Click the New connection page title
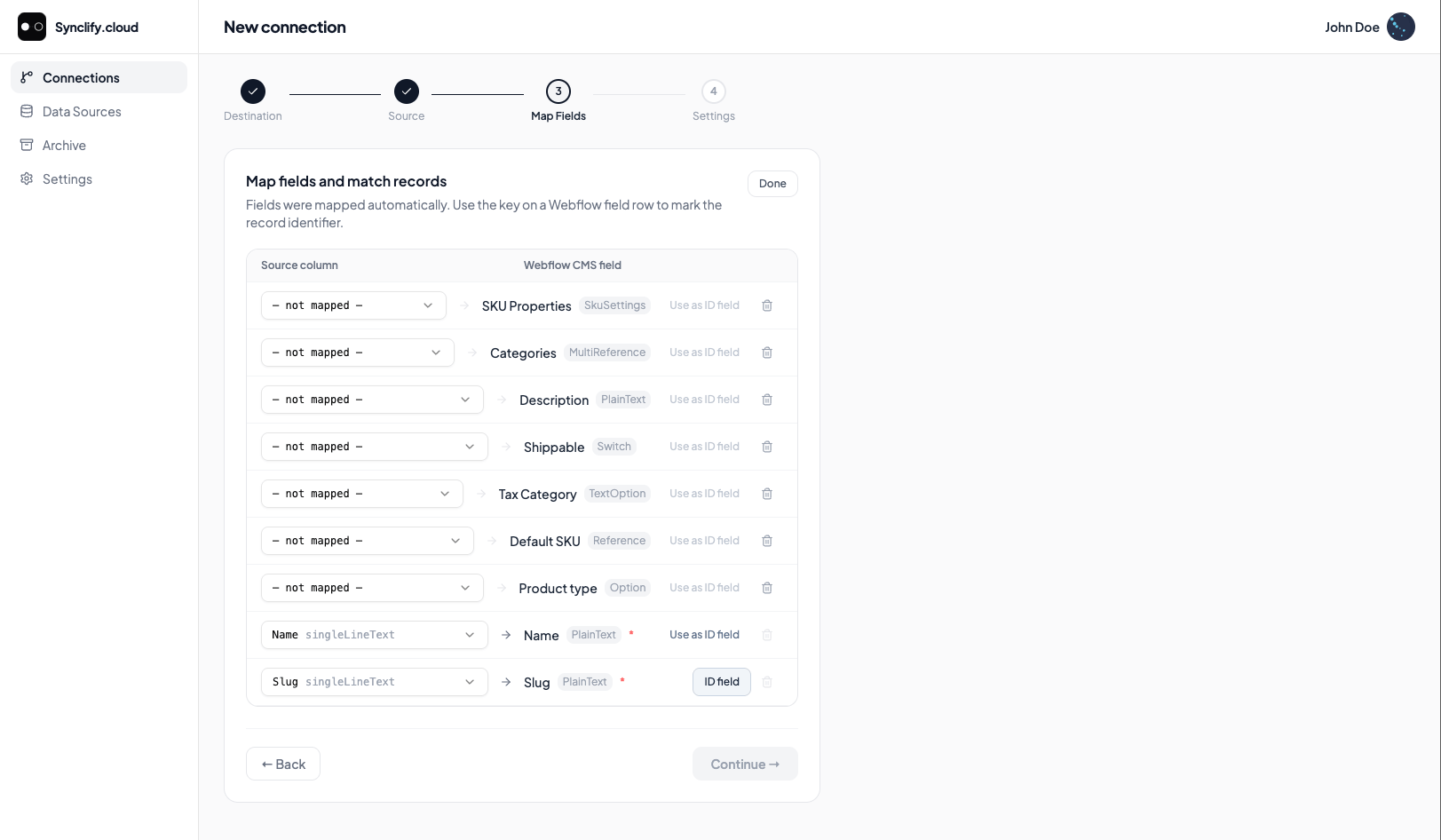1441x840 pixels. [285, 28]
